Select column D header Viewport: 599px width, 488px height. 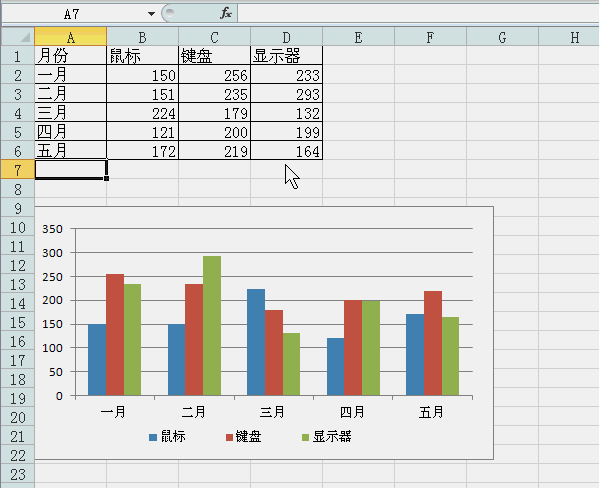(x=287, y=37)
